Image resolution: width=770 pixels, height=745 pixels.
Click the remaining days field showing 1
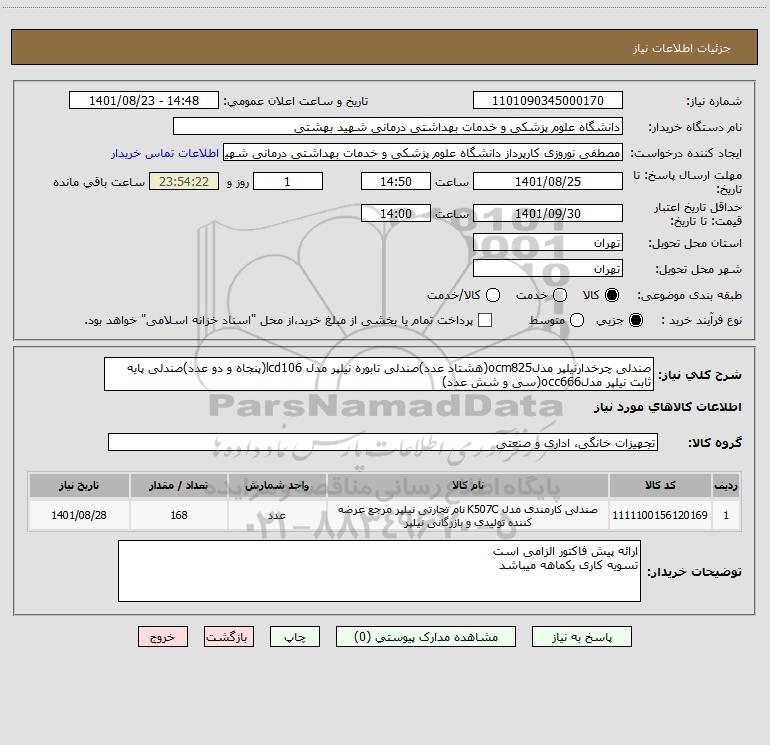click(288, 181)
